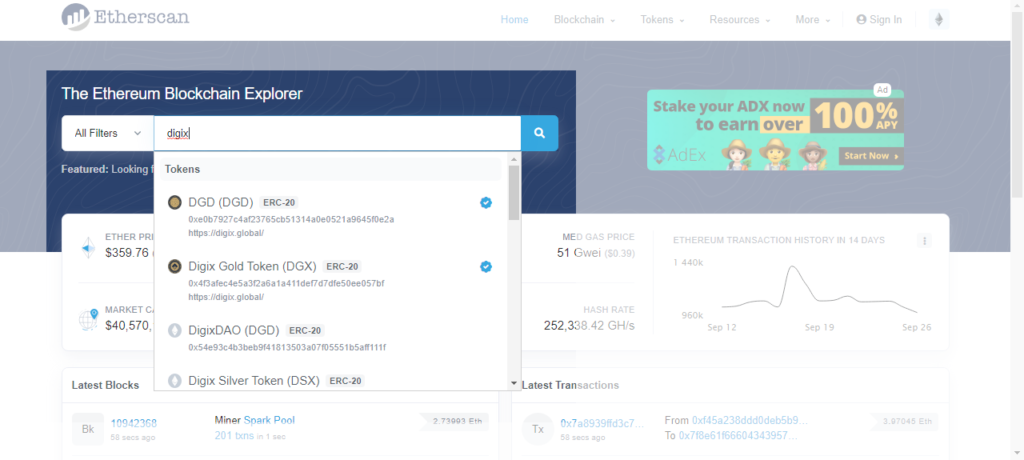The image size is (1024, 460).
Task: Click the DGX address 0x4f3afec4e5a3...
Action: click(286, 283)
